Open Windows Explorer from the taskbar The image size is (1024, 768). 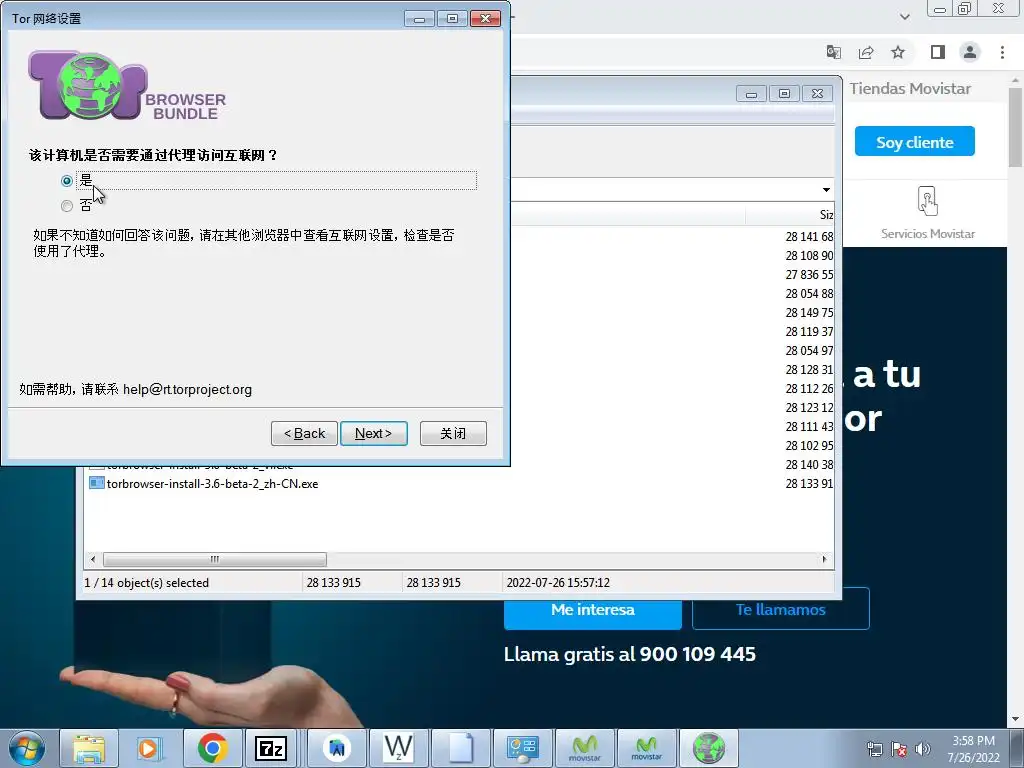[89, 748]
